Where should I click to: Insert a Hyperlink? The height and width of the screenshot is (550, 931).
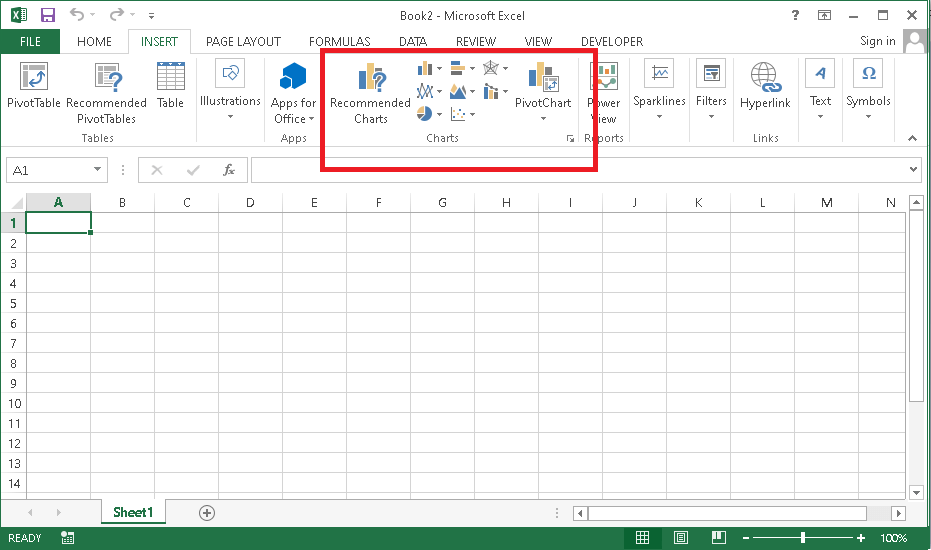pos(765,87)
